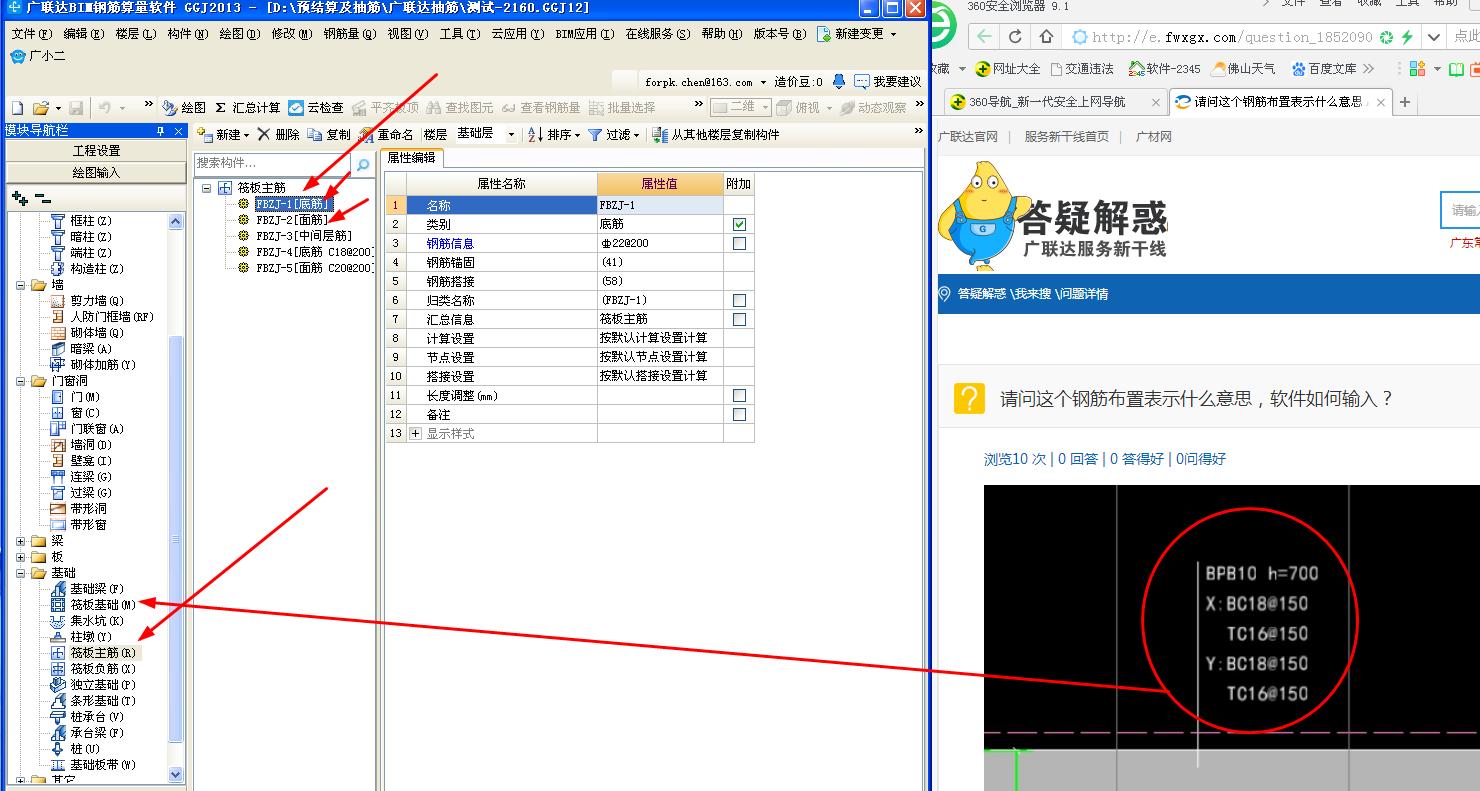Click the expand-all plus icon in navigation

coord(19,199)
